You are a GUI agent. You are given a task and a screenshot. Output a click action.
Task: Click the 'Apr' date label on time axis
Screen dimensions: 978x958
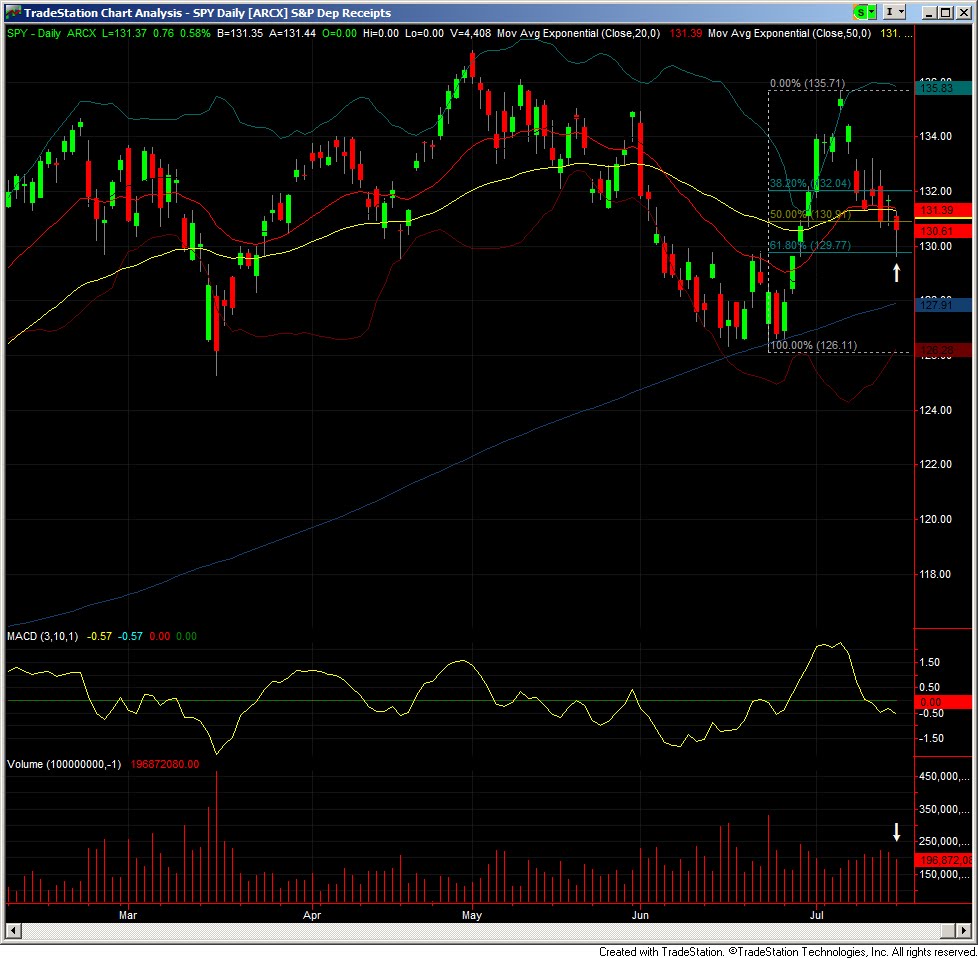click(x=312, y=915)
